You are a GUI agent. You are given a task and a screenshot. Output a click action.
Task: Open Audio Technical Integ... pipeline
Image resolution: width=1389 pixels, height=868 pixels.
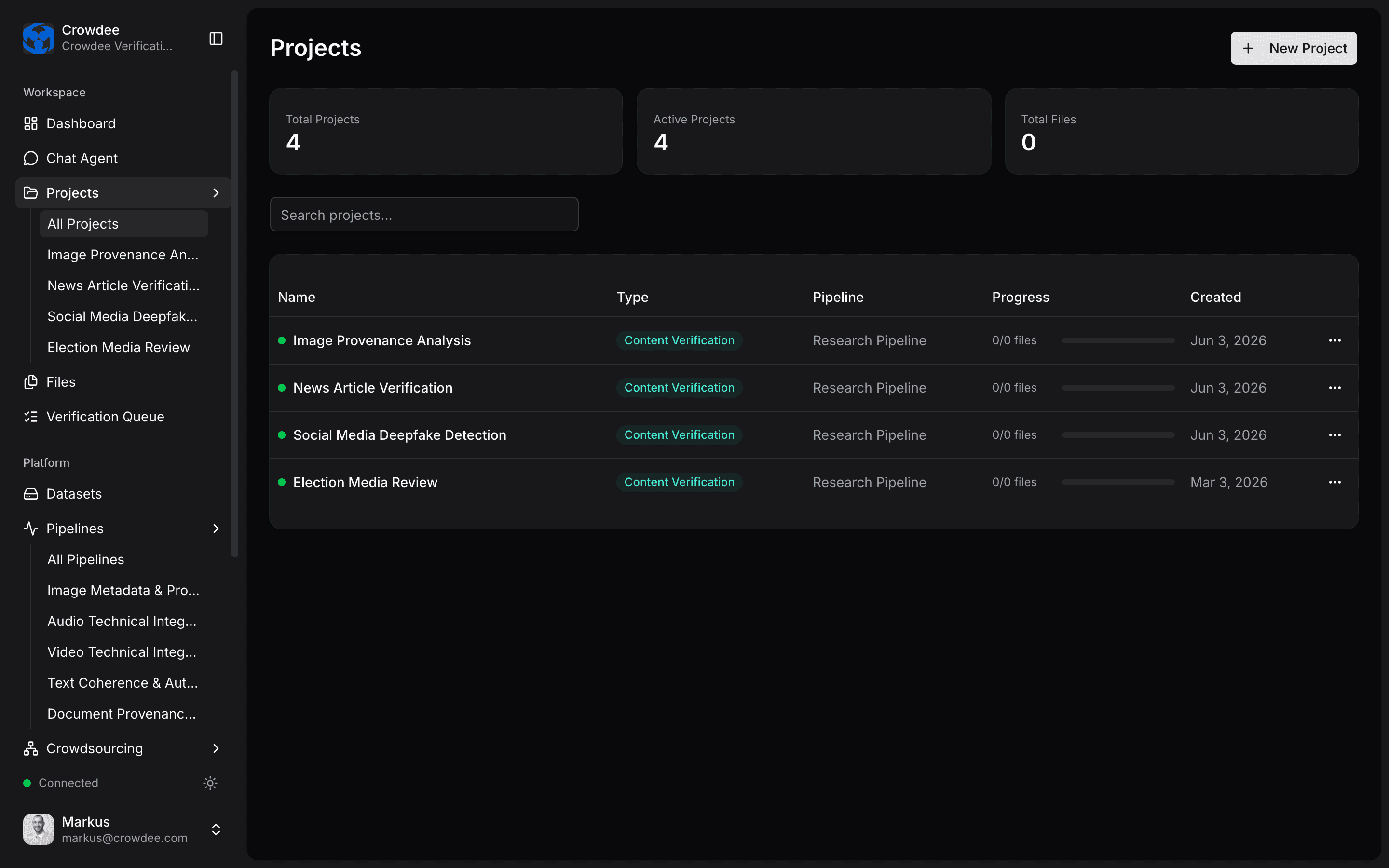point(123,621)
